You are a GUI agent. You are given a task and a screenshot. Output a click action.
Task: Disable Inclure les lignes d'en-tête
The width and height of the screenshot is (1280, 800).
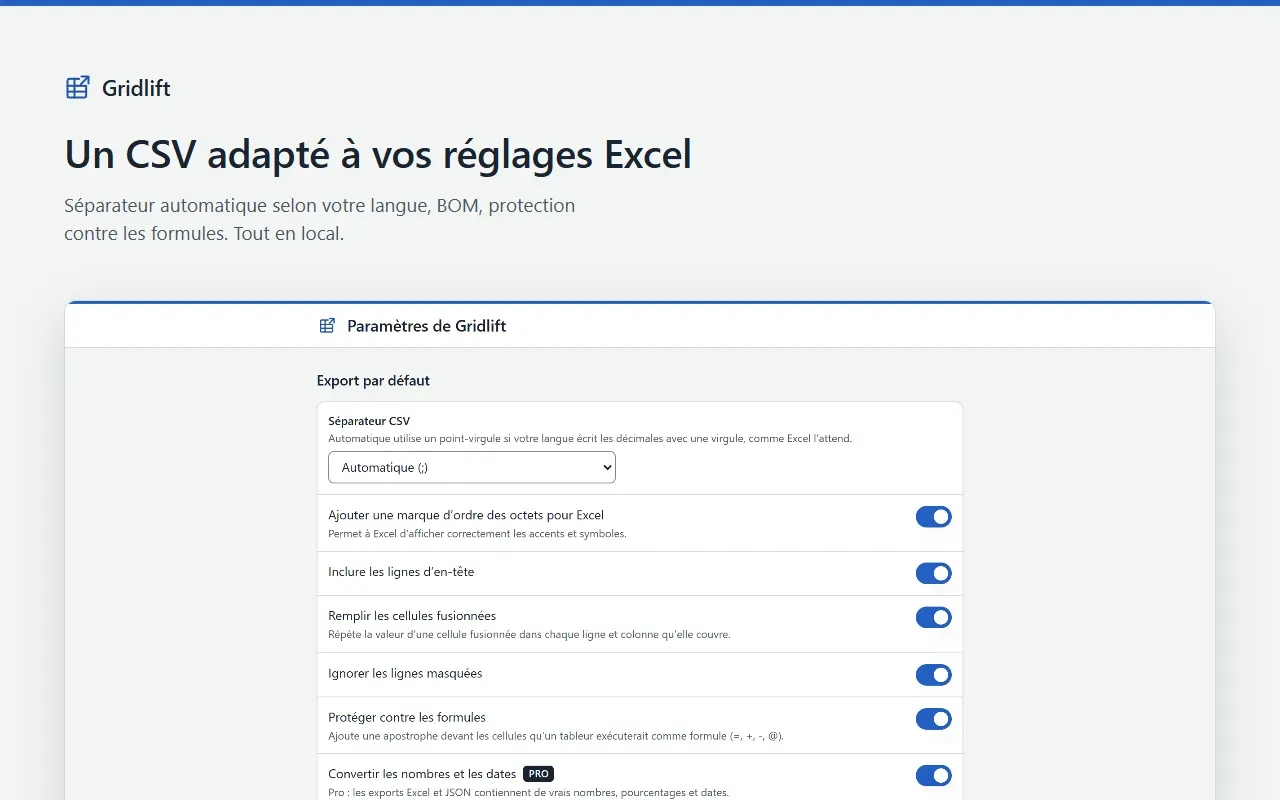click(934, 573)
